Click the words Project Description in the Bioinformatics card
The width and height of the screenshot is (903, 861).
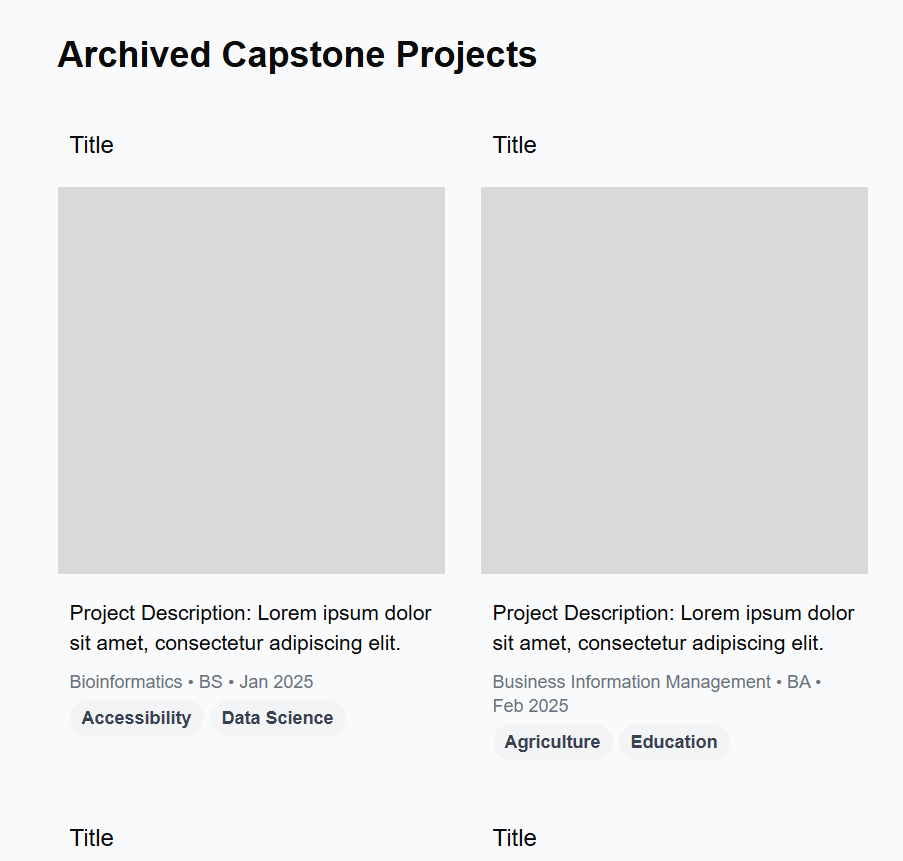pos(158,613)
